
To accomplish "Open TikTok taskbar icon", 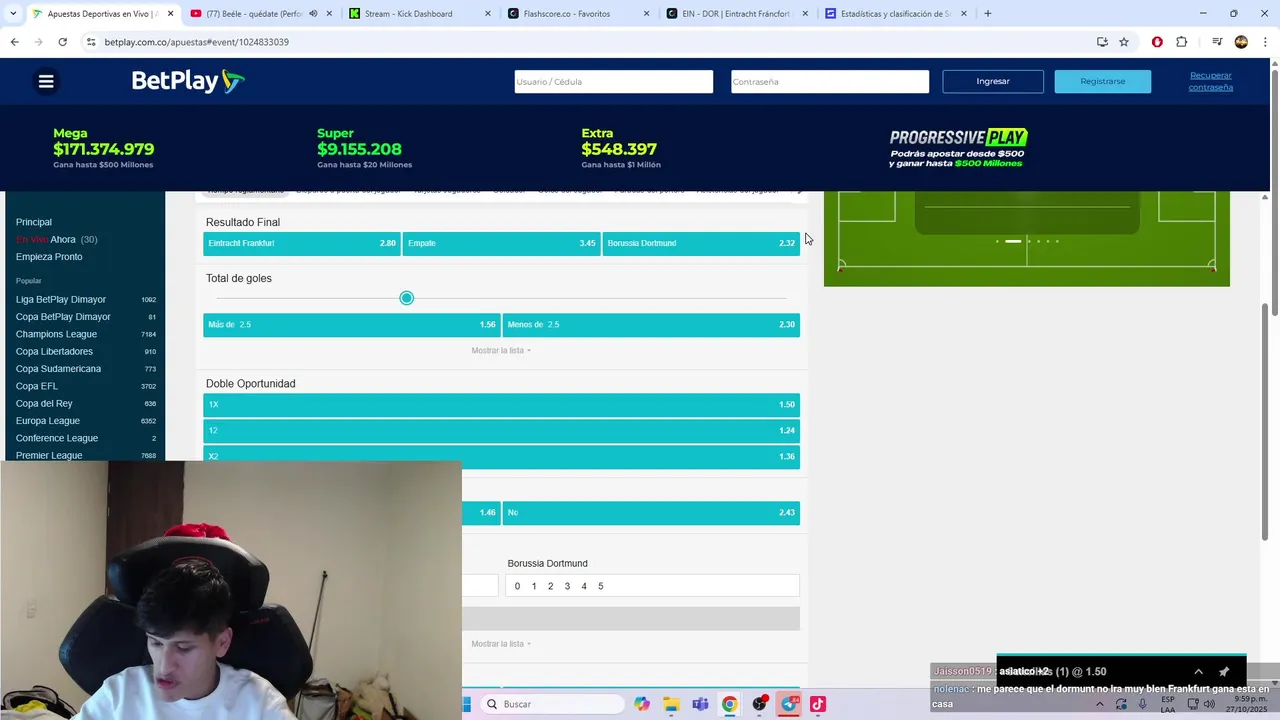I will [818, 704].
